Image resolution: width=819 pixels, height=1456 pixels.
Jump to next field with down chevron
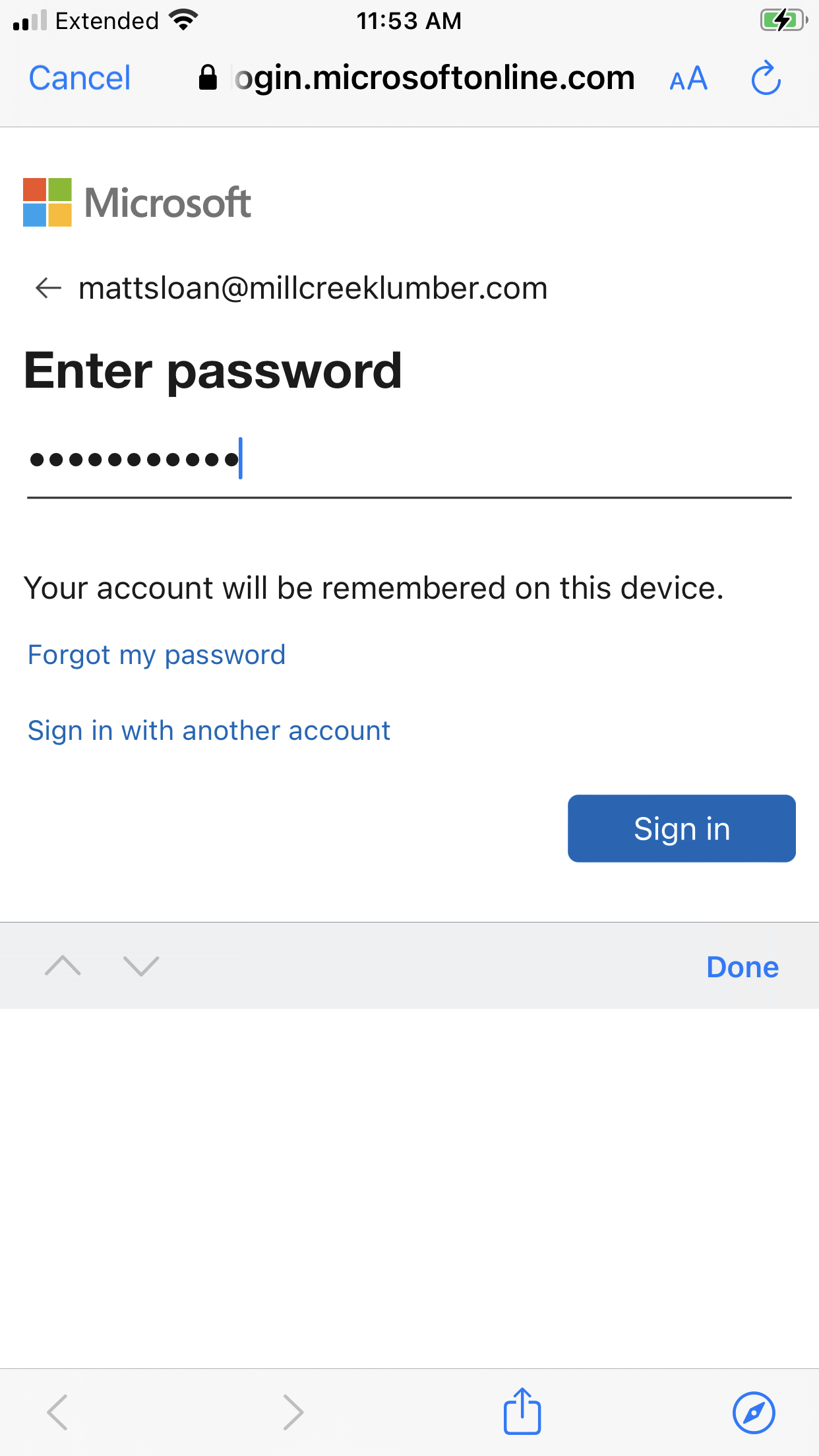point(141,966)
